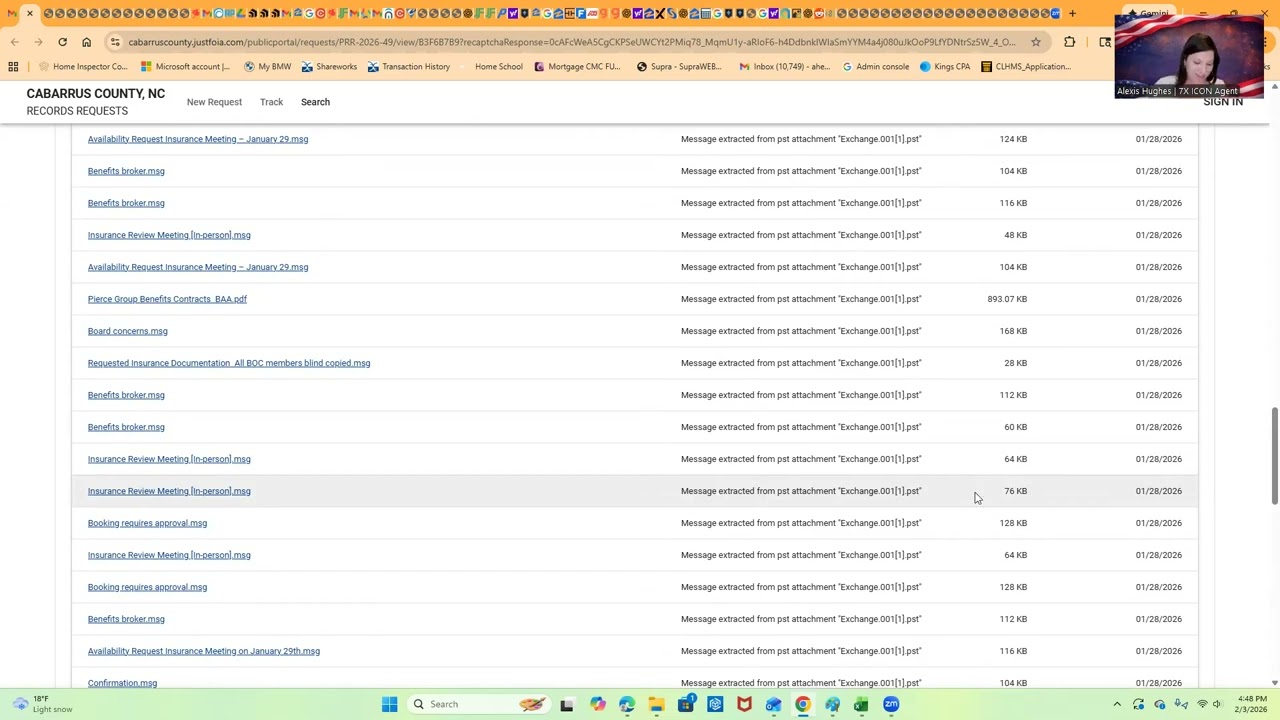Click the SIGN IN link
The image size is (1280, 720).
tap(1223, 102)
